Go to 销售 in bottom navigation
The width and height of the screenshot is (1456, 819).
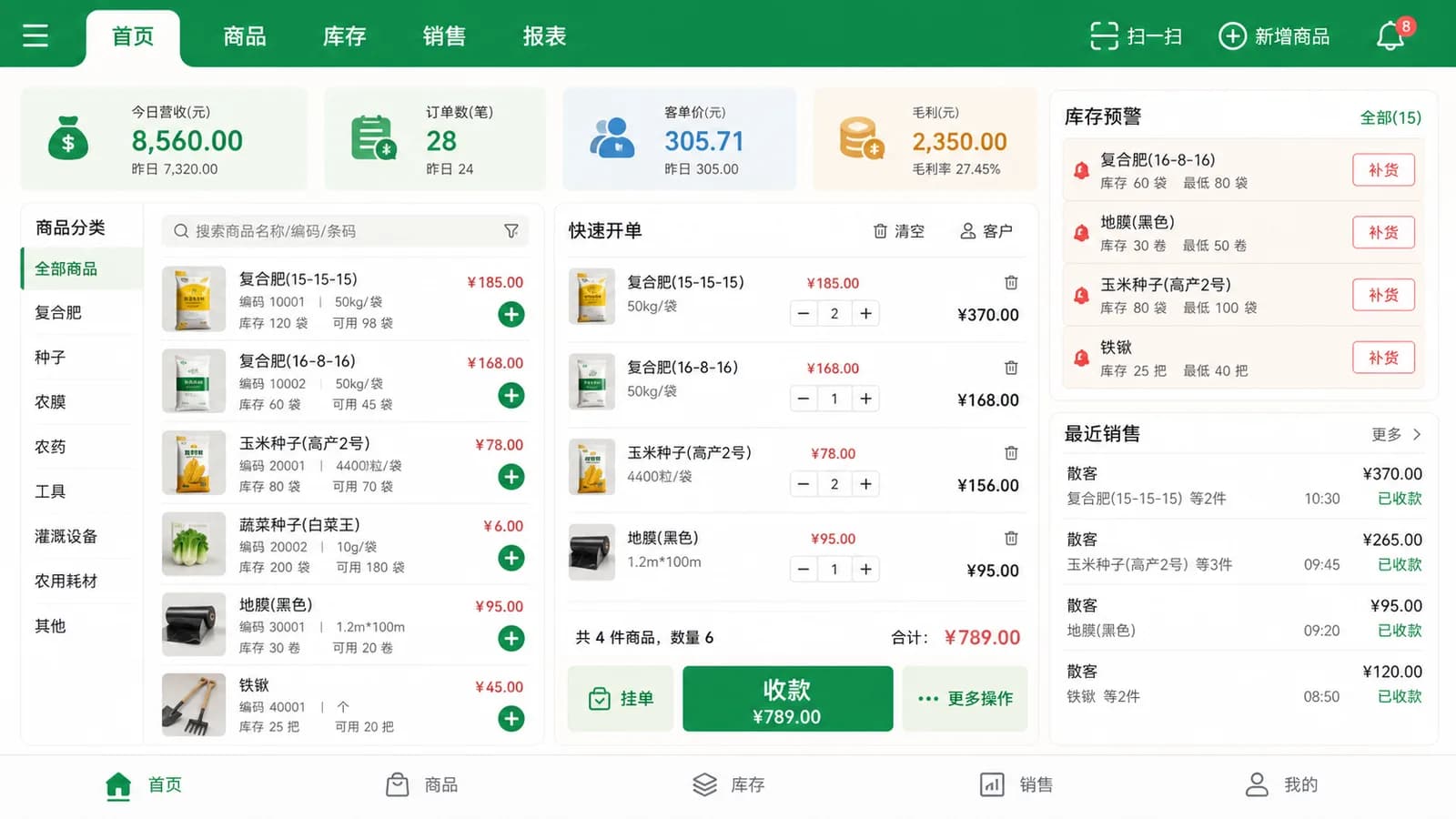(1016, 785)
